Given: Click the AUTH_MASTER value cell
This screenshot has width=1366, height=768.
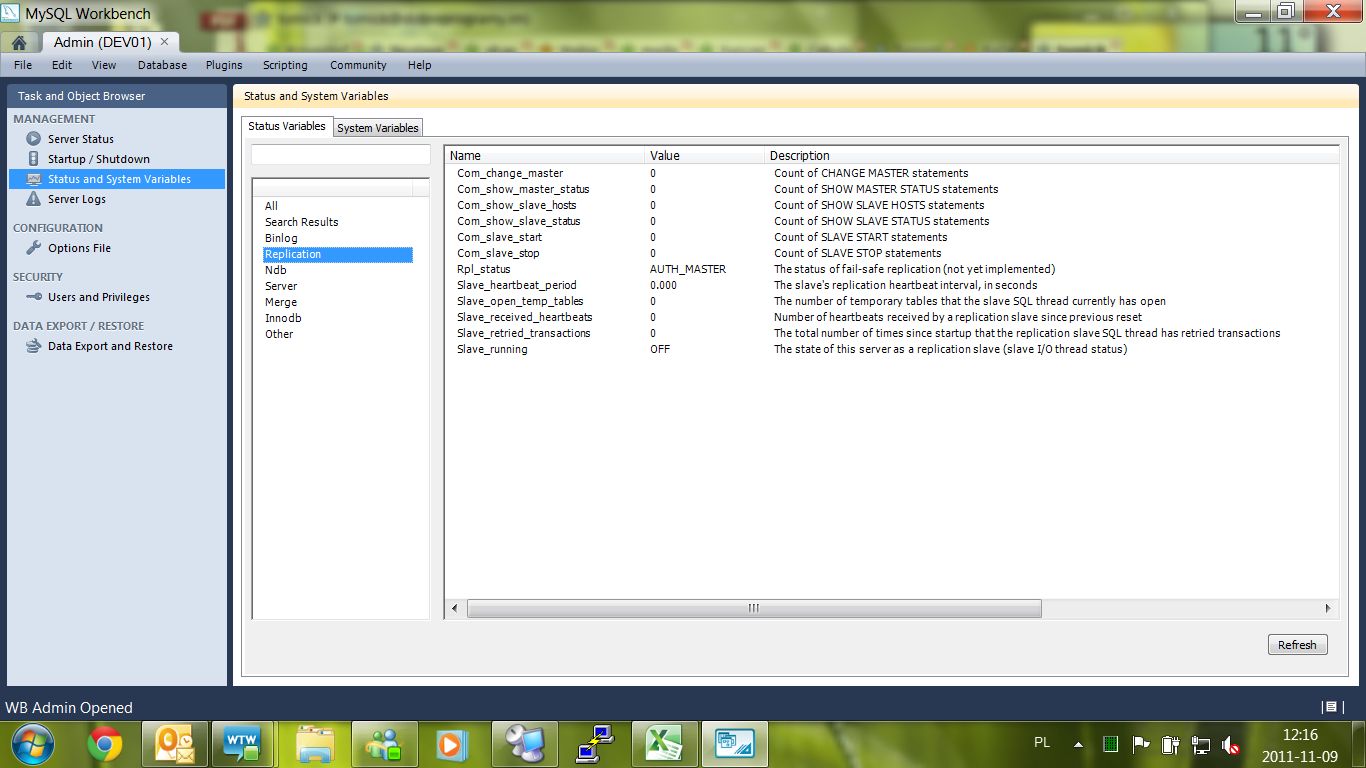Looking at the screenshot, I should pos(688,269).
